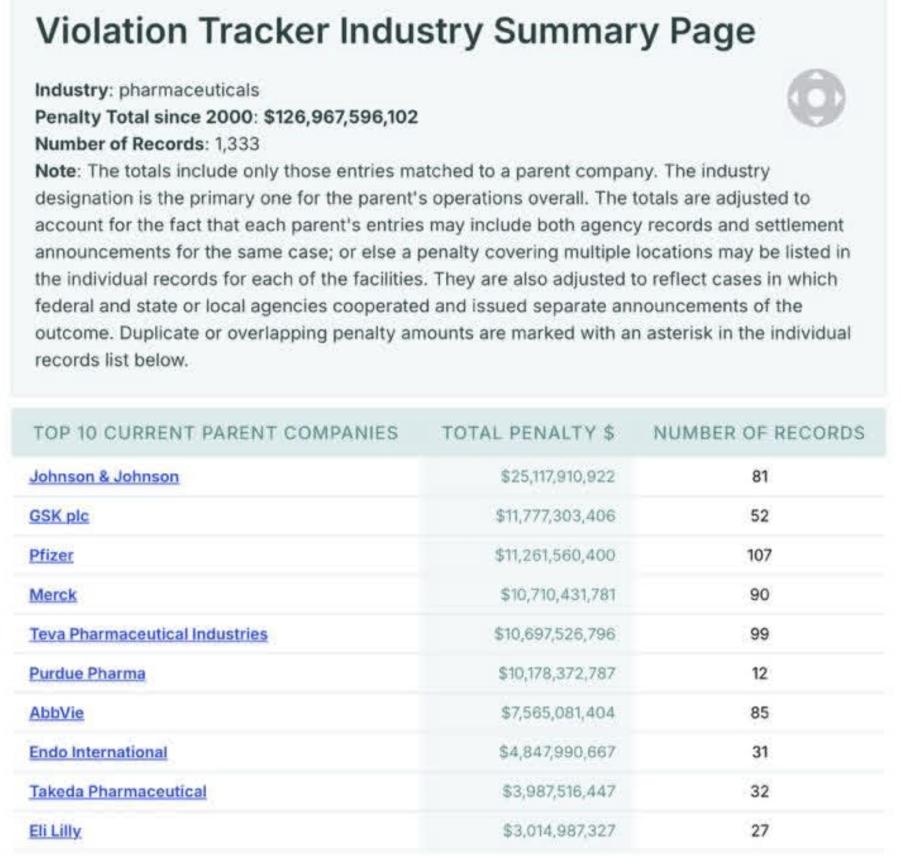Open the Eli Lilly company link
The image size is (901, 867).
55,831
